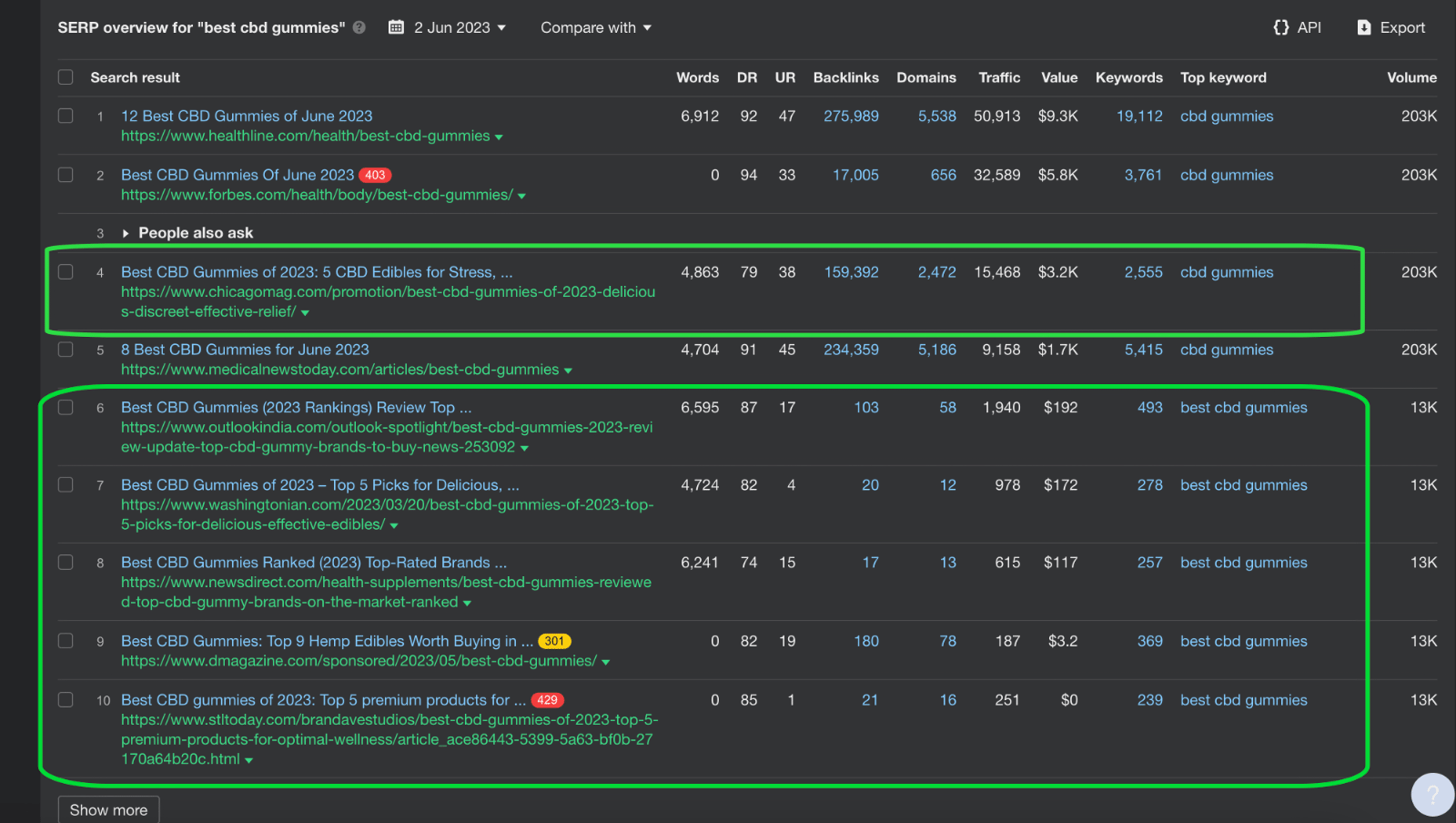The image size is (1456, 823).
Task: Open the dmagazine.com sponsored URL
Action: pos(359,661)
